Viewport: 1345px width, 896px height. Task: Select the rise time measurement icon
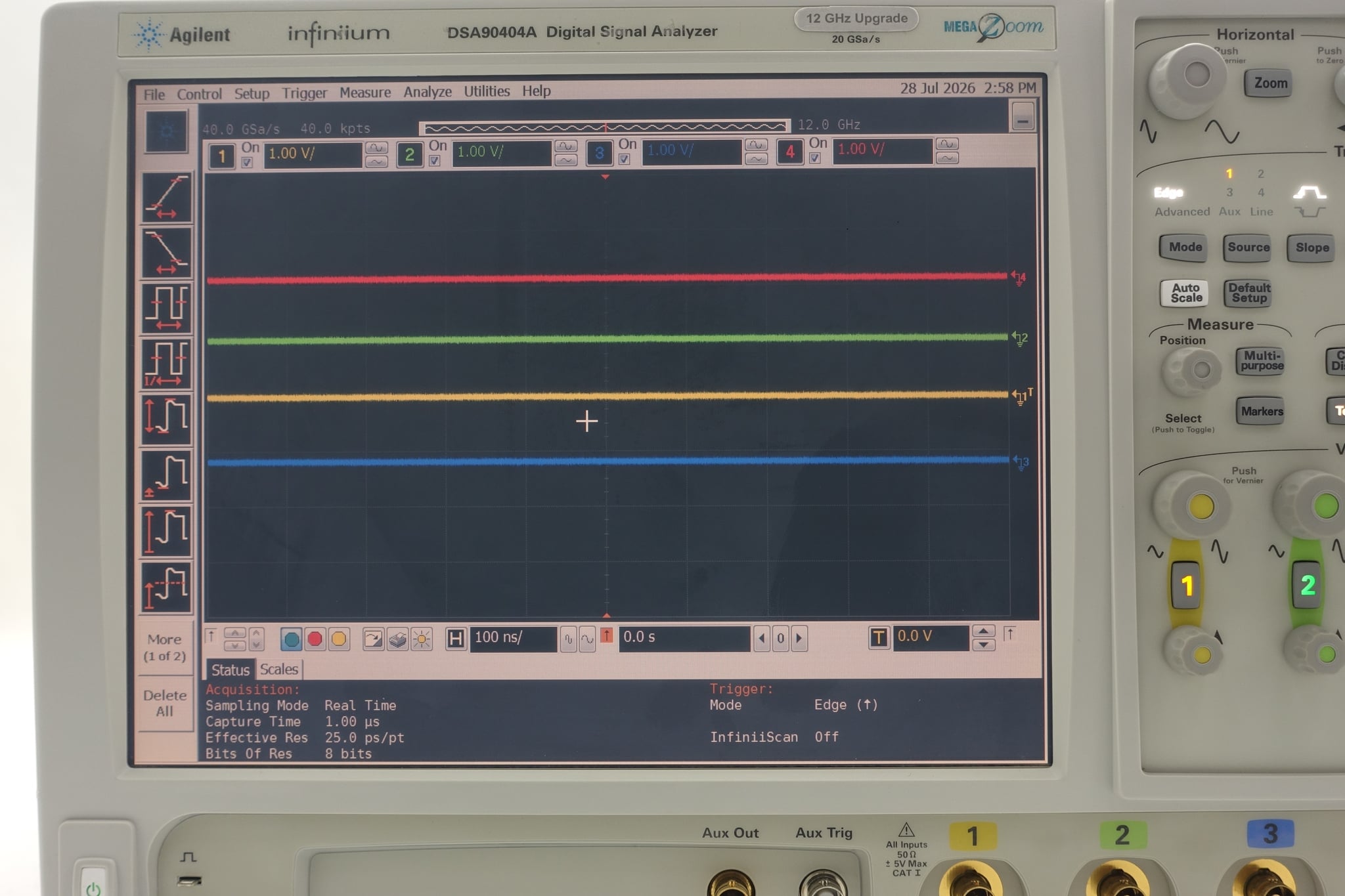167,198
